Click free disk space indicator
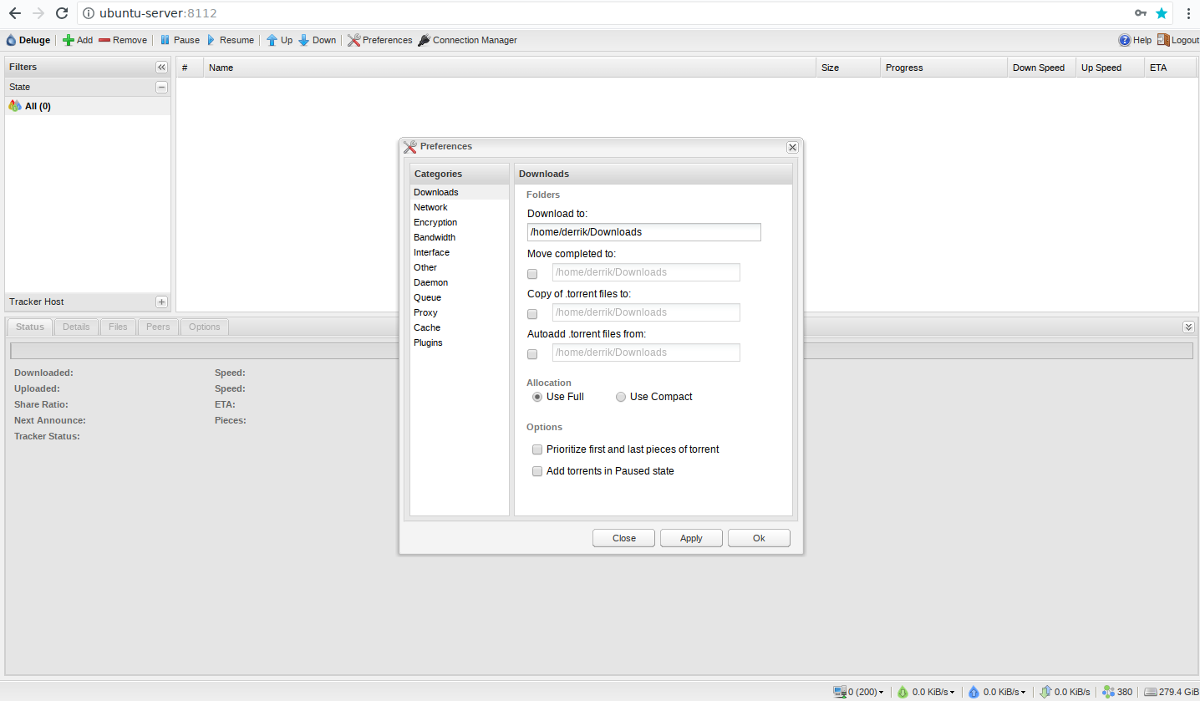1200x701 pixels. tap(1171, 692)
